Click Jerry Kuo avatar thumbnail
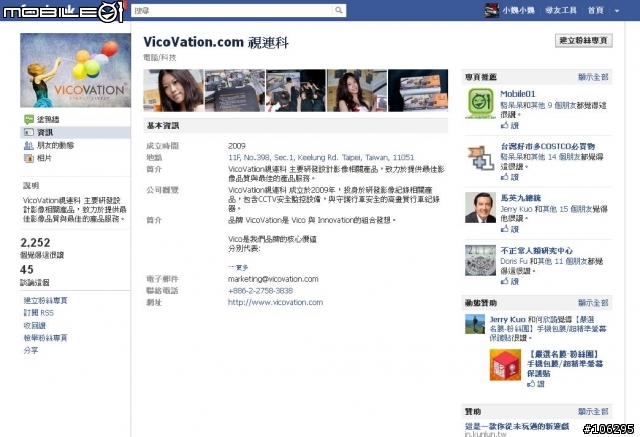The image size is (640, 437). 475,324
